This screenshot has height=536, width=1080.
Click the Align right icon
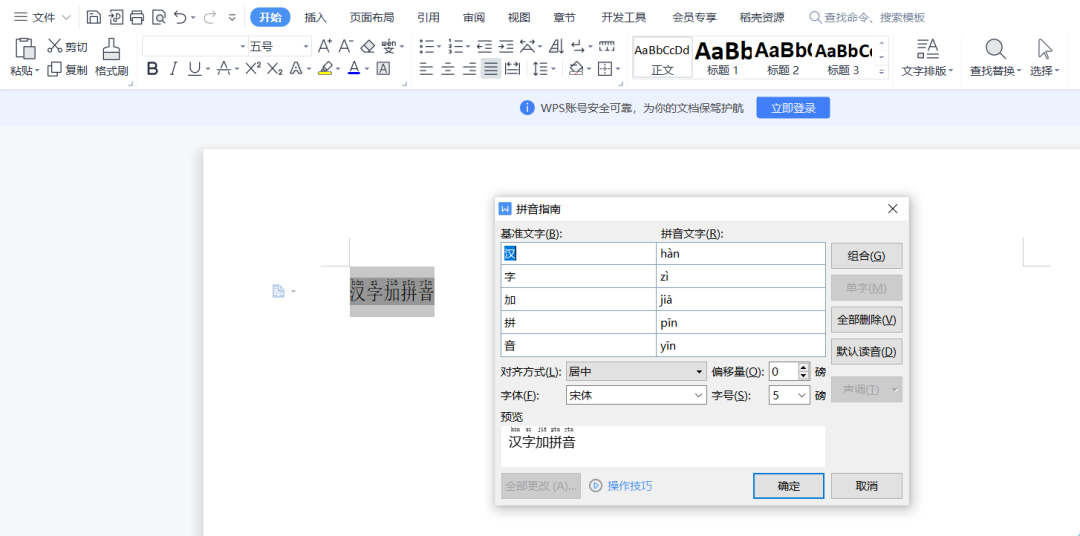coord(470,69)
